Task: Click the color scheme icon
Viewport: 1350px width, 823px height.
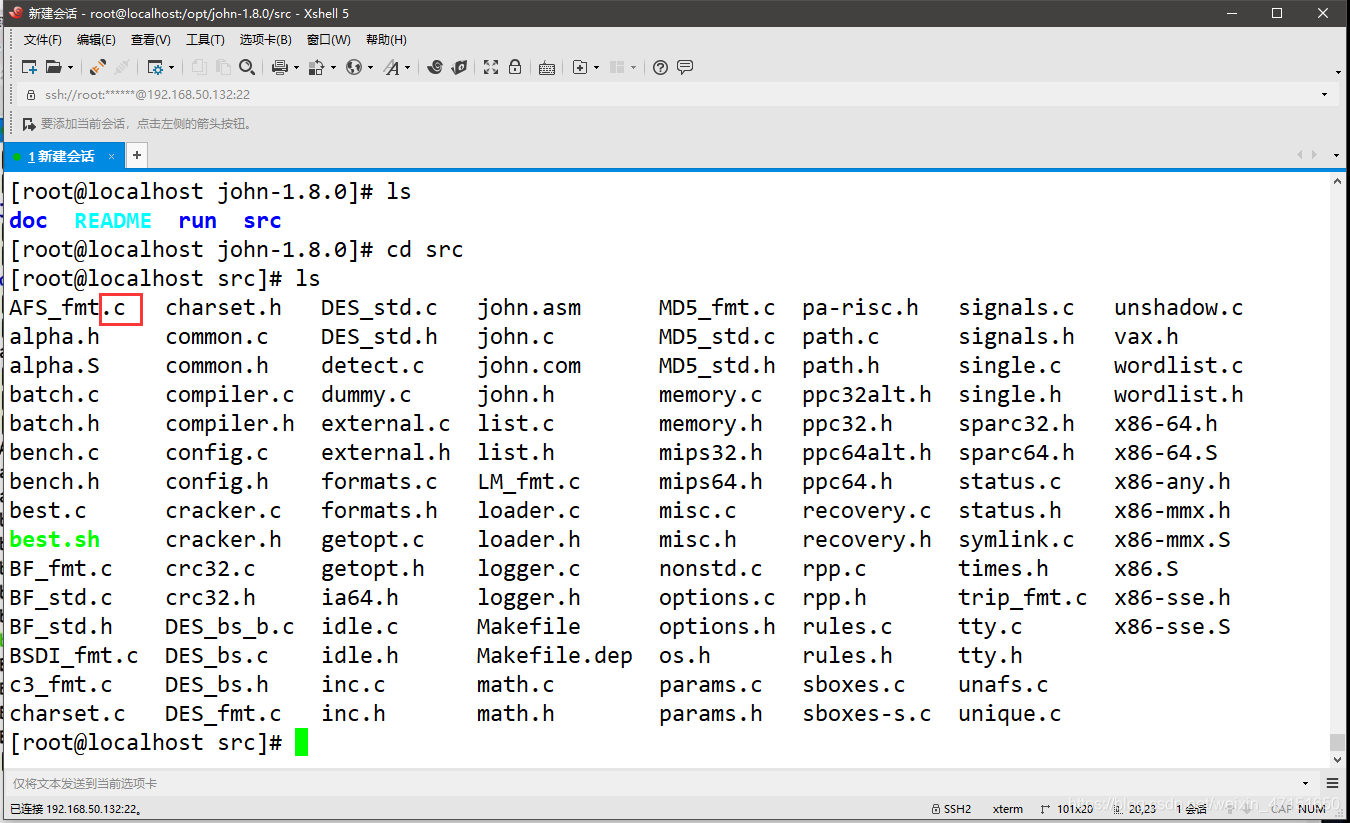Action: [316, 67]
